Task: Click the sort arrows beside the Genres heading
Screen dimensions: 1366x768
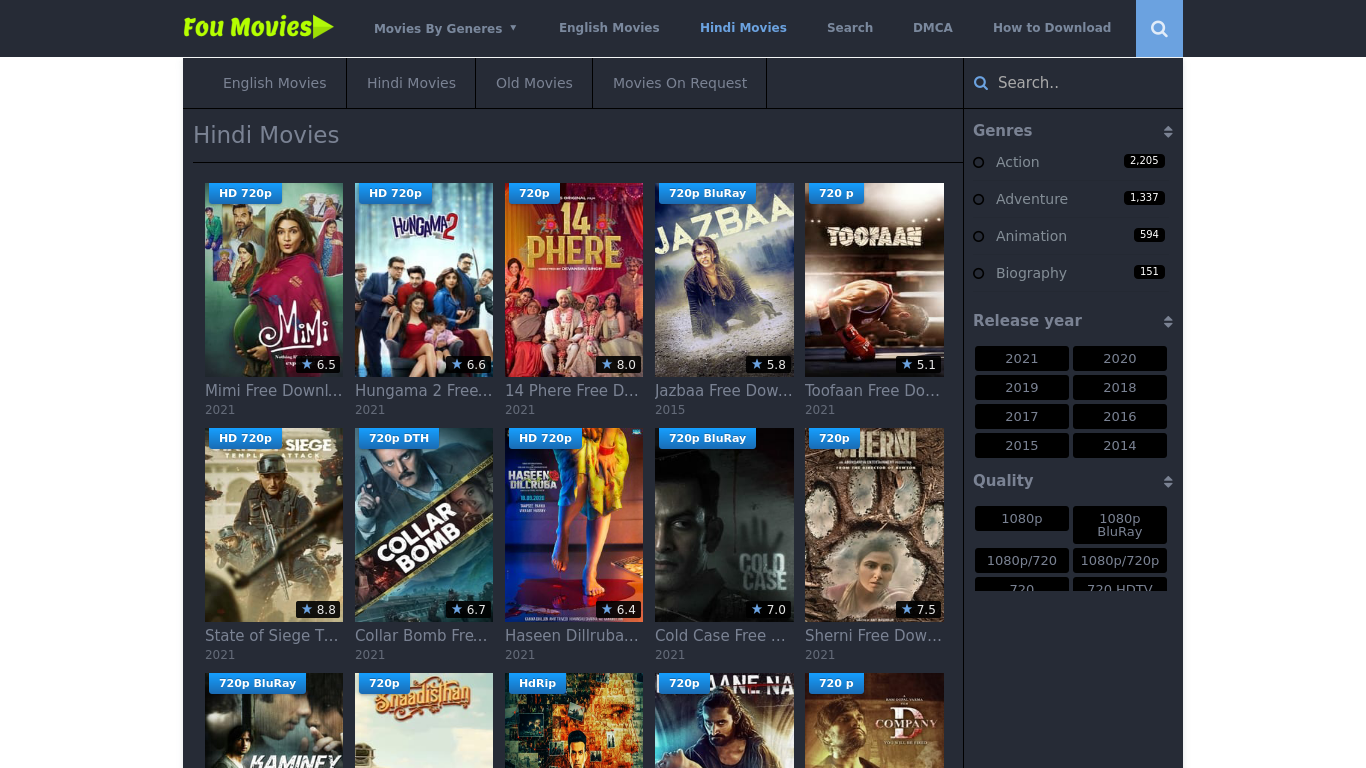Action: click(1167, 131)
